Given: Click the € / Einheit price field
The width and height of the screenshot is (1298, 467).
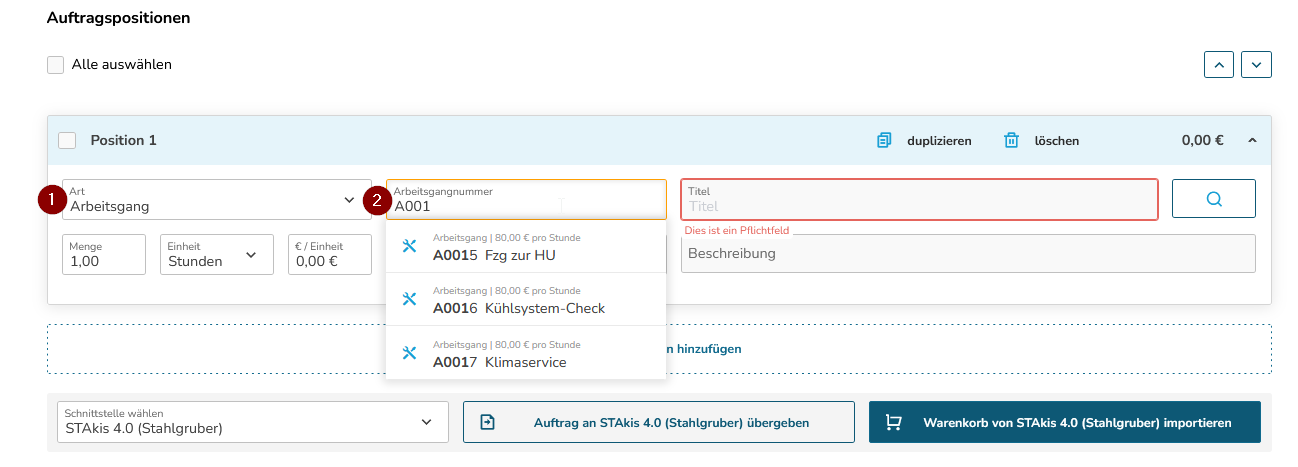Looking at the screenshot, I should (x=330, y=254).
